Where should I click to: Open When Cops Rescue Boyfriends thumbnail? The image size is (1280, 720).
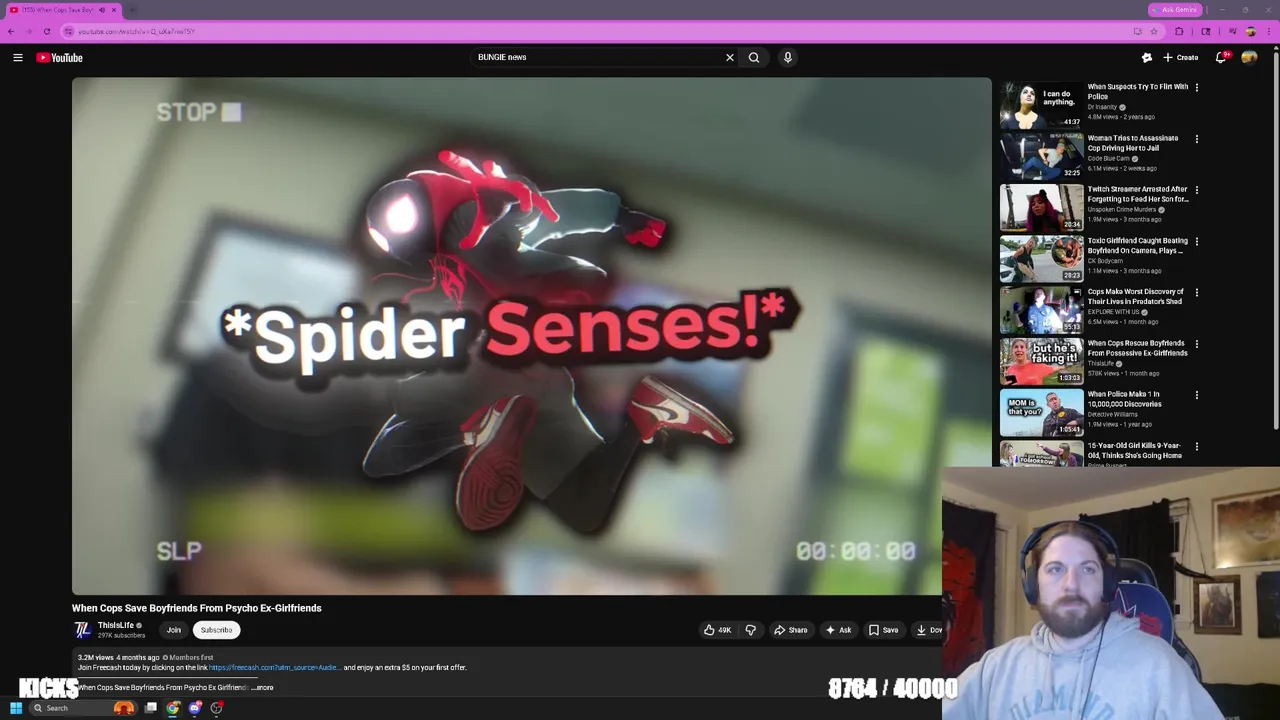(x=1042, y=361)
